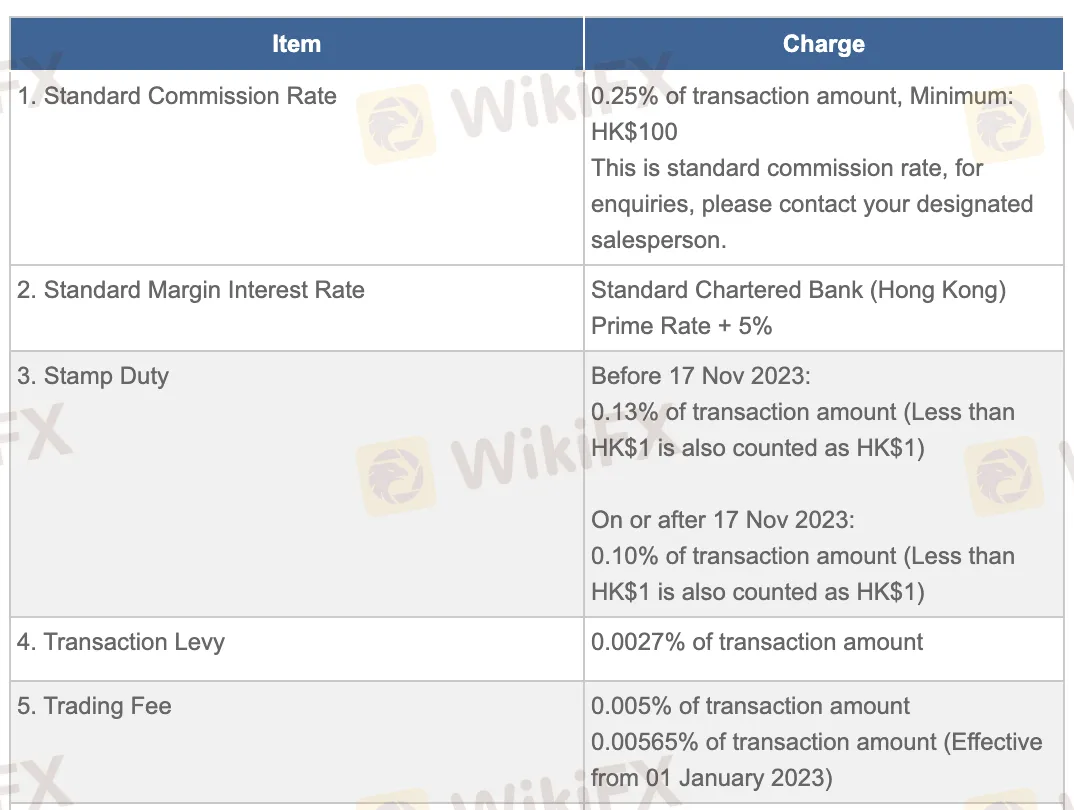
Task: Click Standard Chartered Bank (Hong Kong) text
Action: pos(799,290)
